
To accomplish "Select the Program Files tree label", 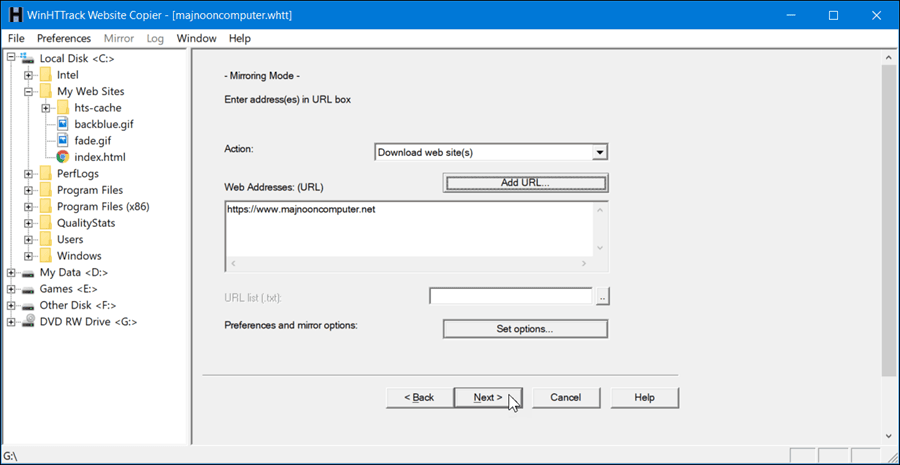I will click(90, 190).
